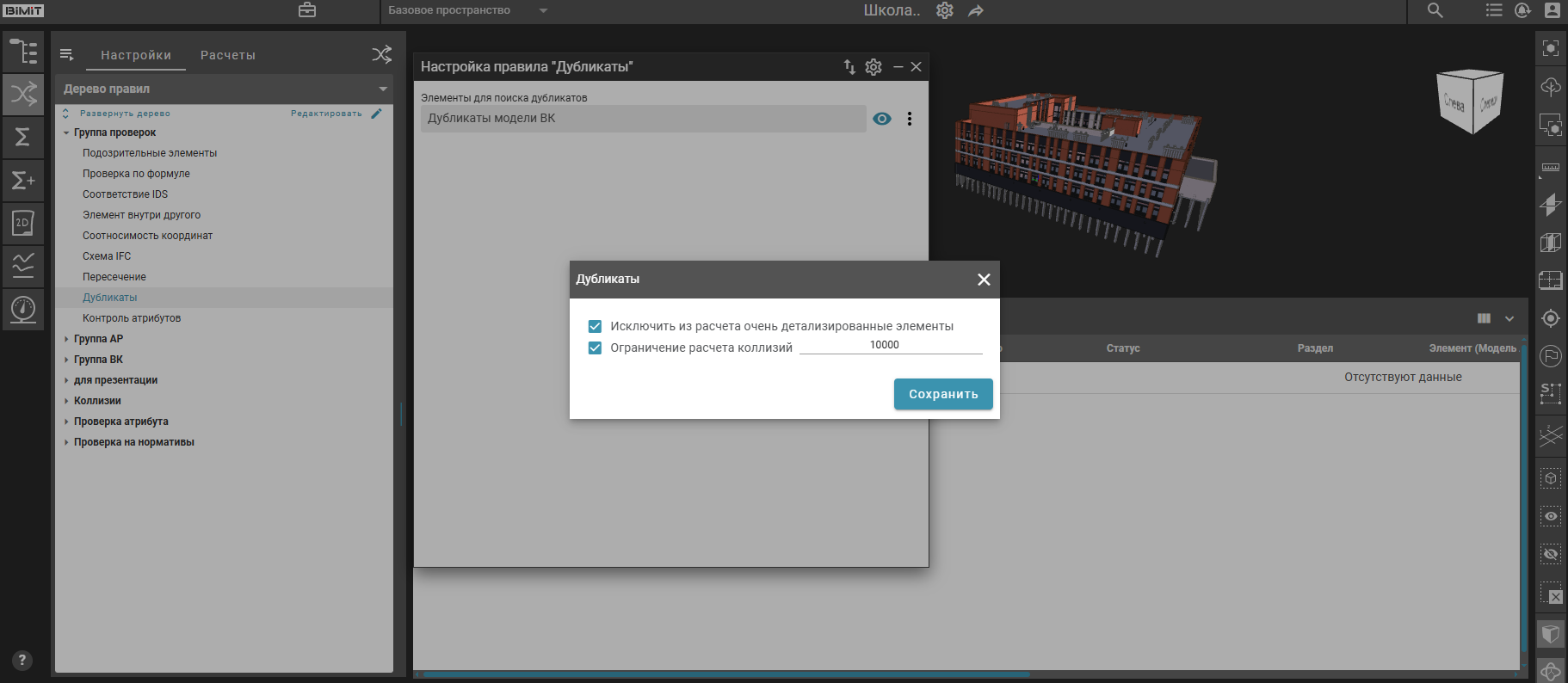Uncheck Исключить из расчета очень детализированные элементы
The image size is (1568, 683).
tap(595, 326)
